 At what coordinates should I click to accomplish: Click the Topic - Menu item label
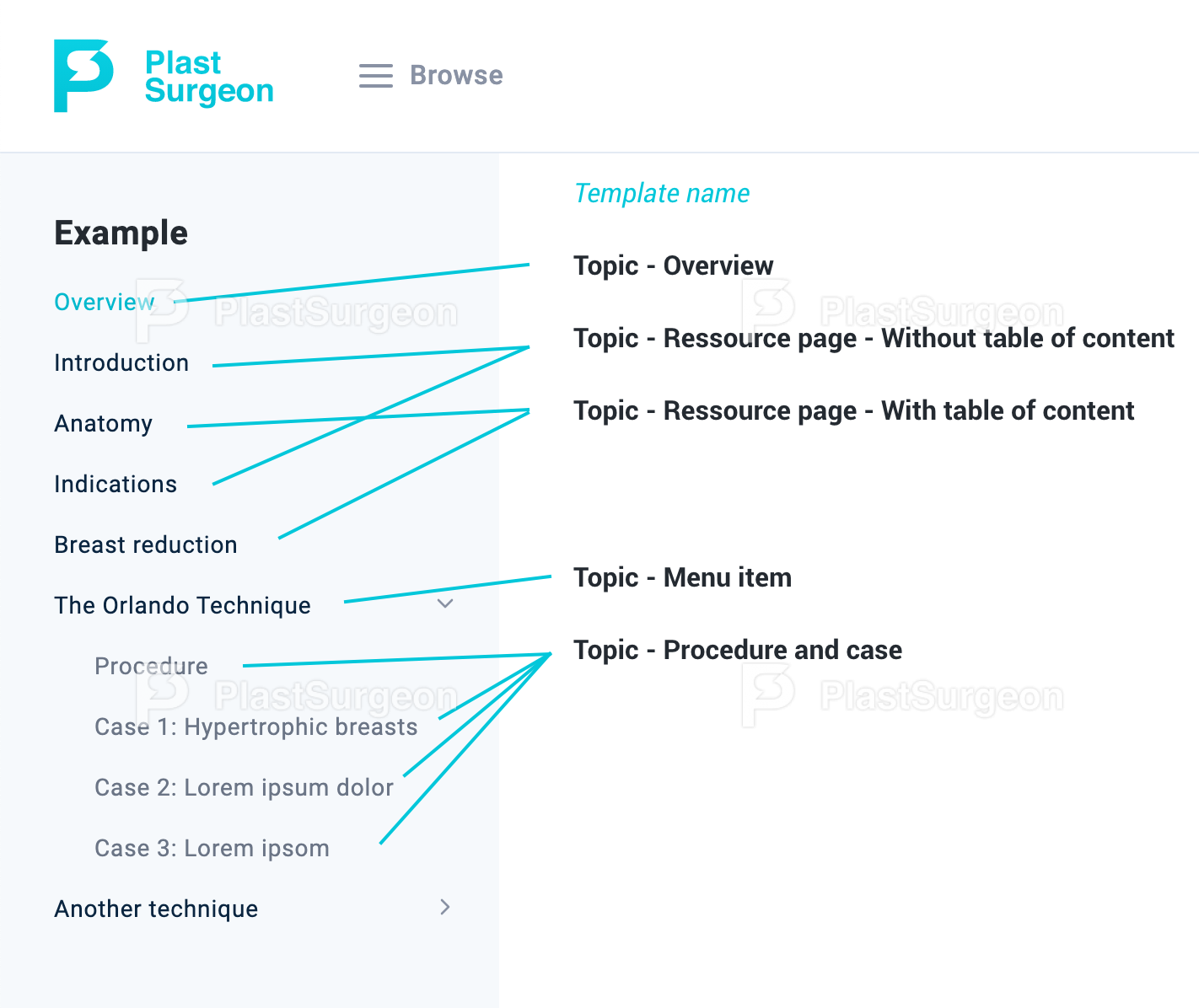coord(683,577)
